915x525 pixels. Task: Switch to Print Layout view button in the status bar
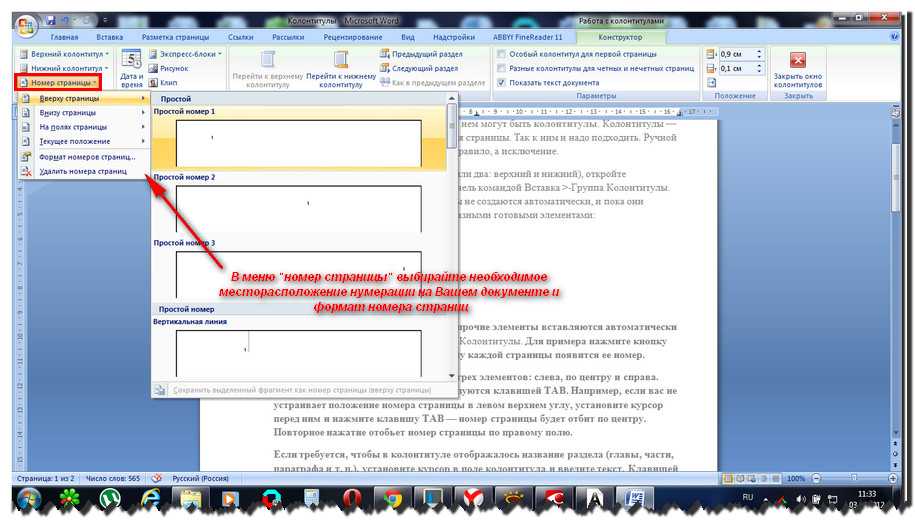point(728,478)
